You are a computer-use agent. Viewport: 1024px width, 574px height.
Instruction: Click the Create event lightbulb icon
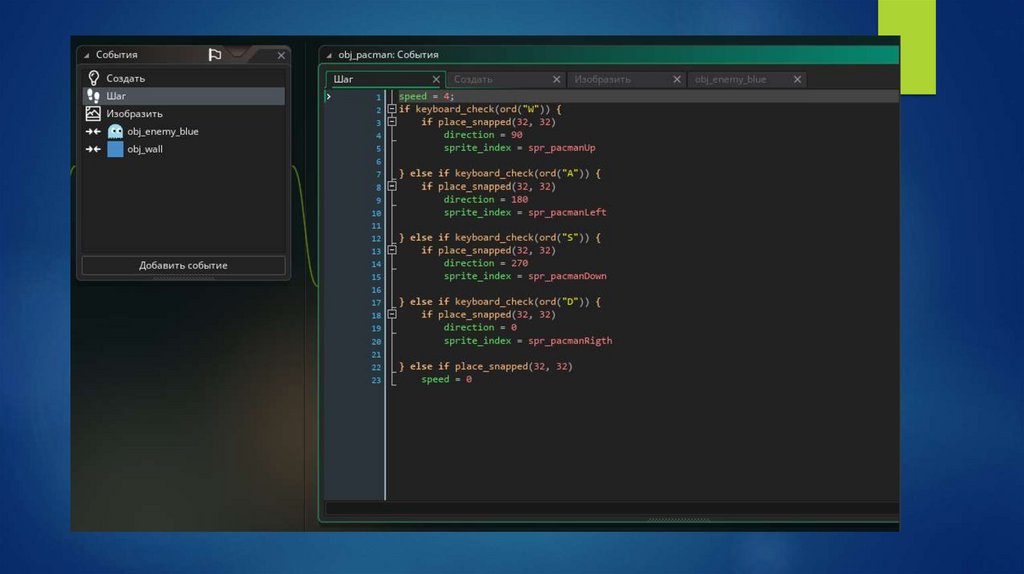coord(93,78)
